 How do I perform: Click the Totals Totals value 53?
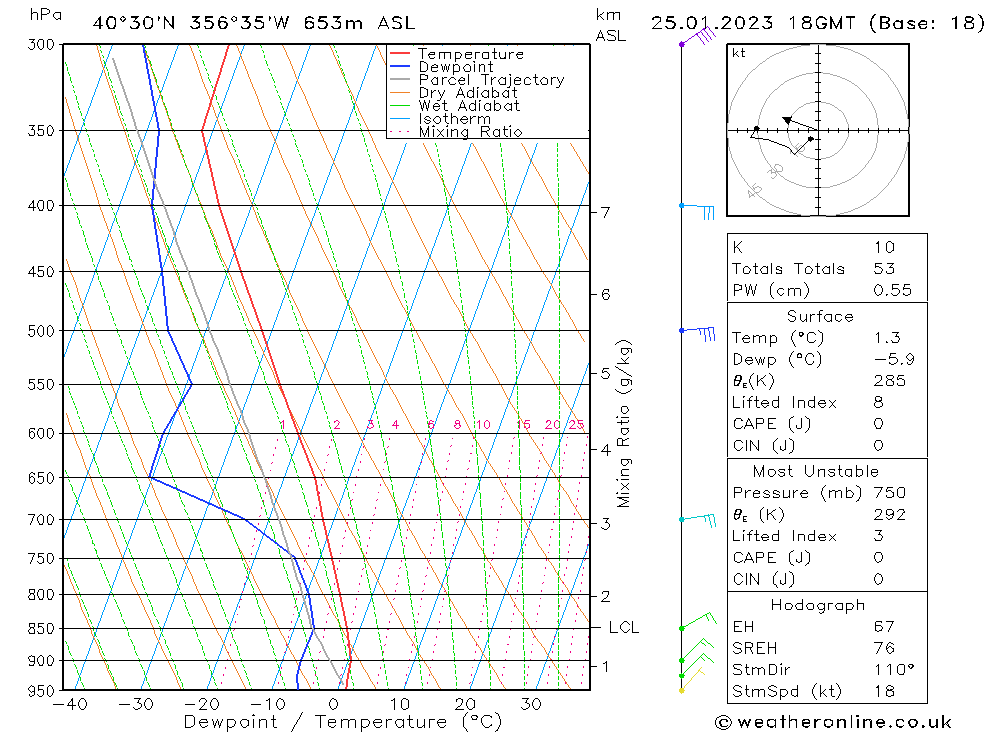tap(885, 269)
